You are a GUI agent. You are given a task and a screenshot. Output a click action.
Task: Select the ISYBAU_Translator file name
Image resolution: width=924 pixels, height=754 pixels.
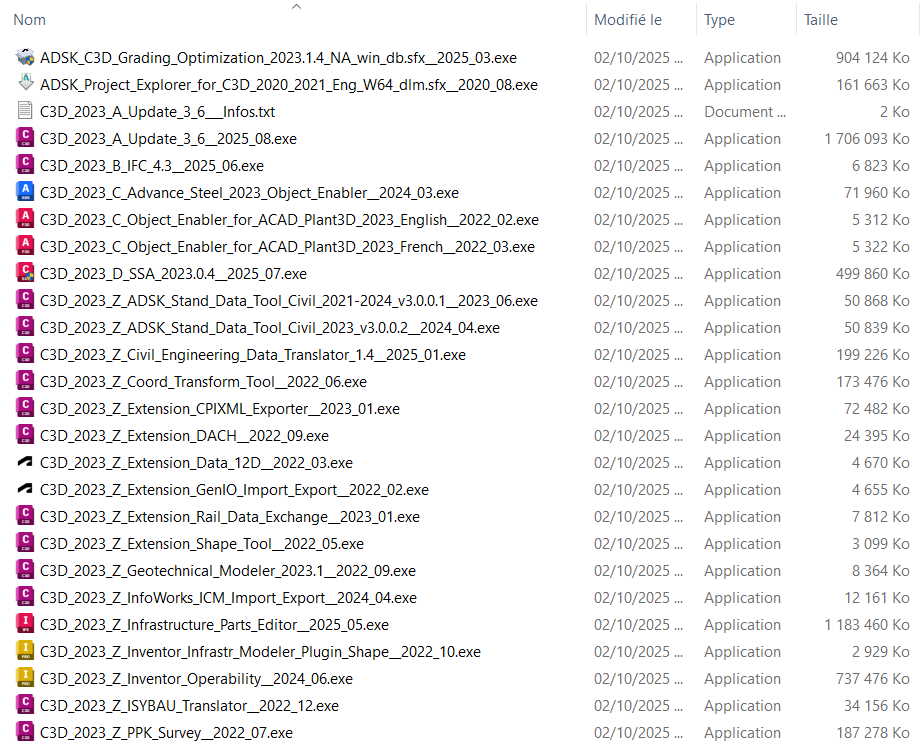(189, 706)
